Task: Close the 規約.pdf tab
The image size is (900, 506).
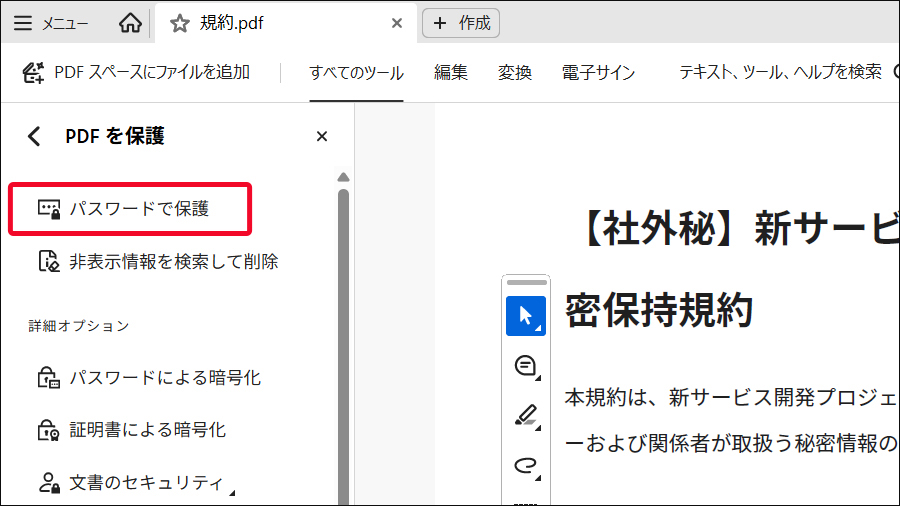Action: [x=397, y=24]
